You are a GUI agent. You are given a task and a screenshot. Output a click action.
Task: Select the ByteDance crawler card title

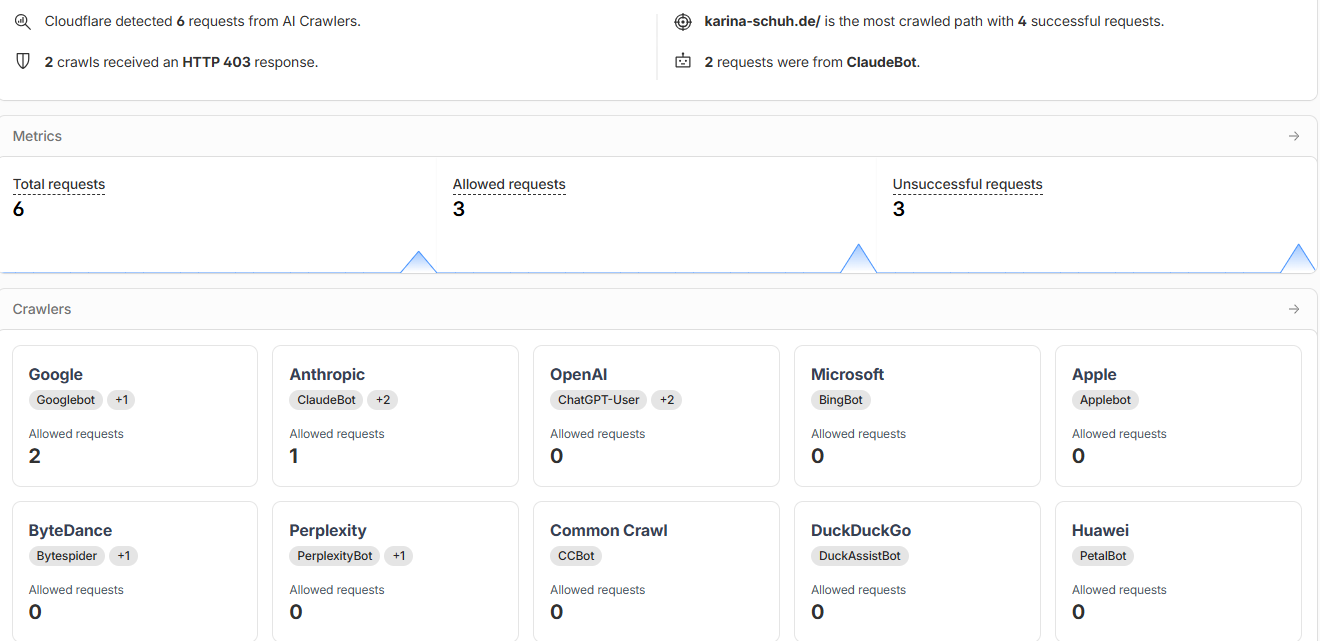click(x=70, y=530)
